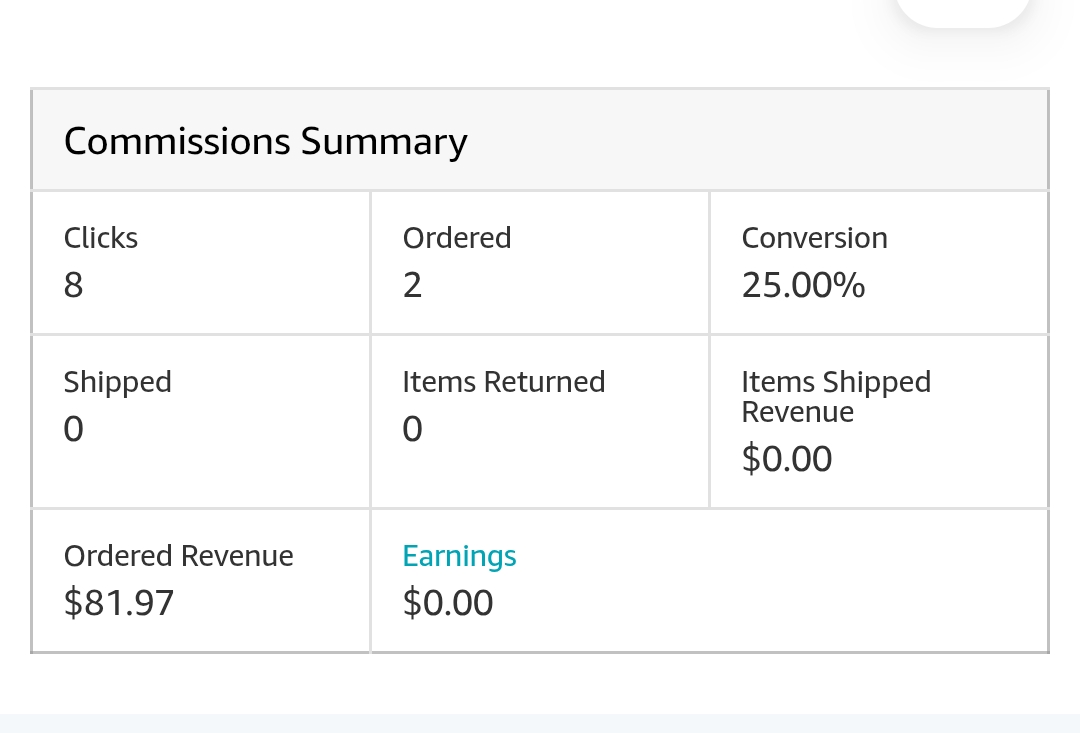Viewport: 1080px width, 733px height.
Task: Select the Ordered count cell
Action: 540,263
